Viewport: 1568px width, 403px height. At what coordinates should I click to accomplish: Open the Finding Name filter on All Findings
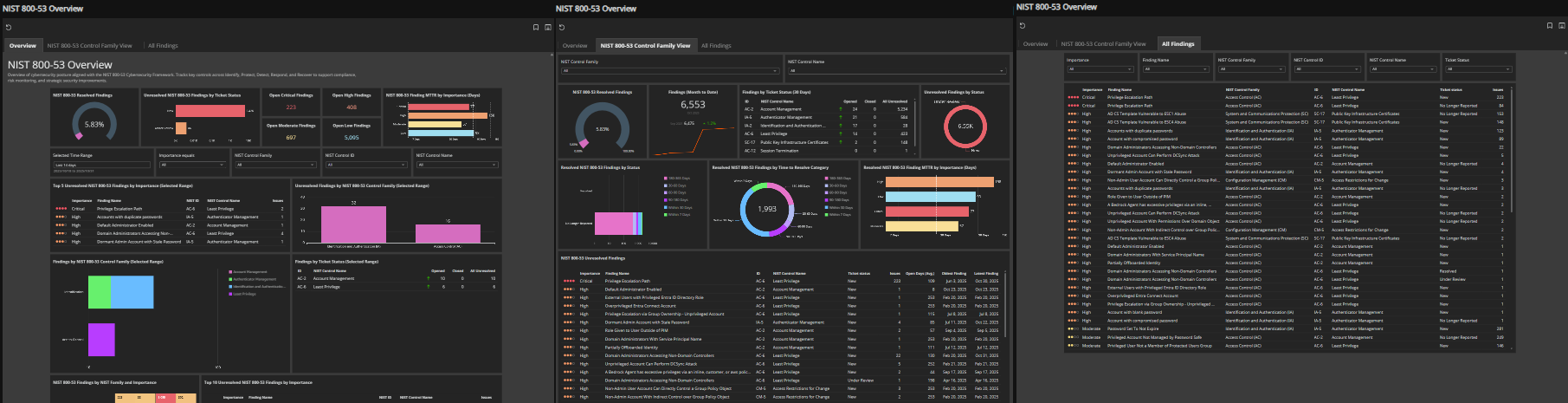[1176, 69]
